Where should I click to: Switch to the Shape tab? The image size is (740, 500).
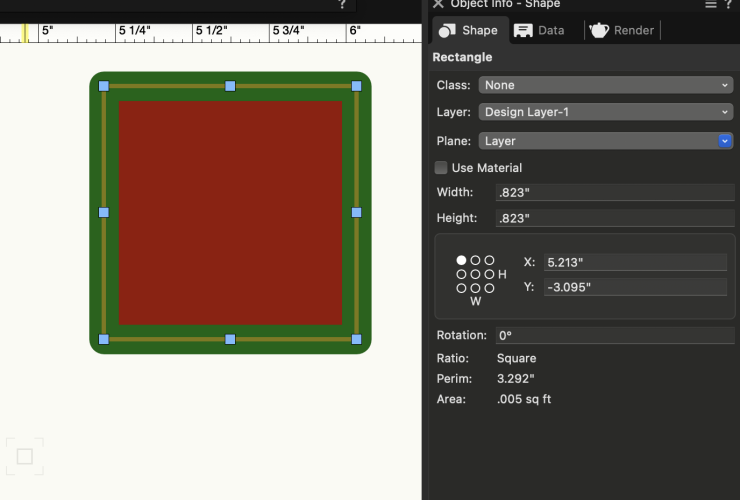coord(470,30)
